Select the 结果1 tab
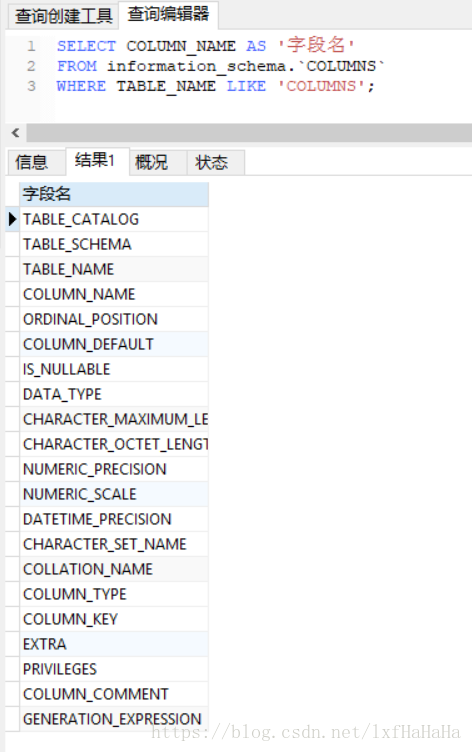The image size is (472, 752). (97, 161)
